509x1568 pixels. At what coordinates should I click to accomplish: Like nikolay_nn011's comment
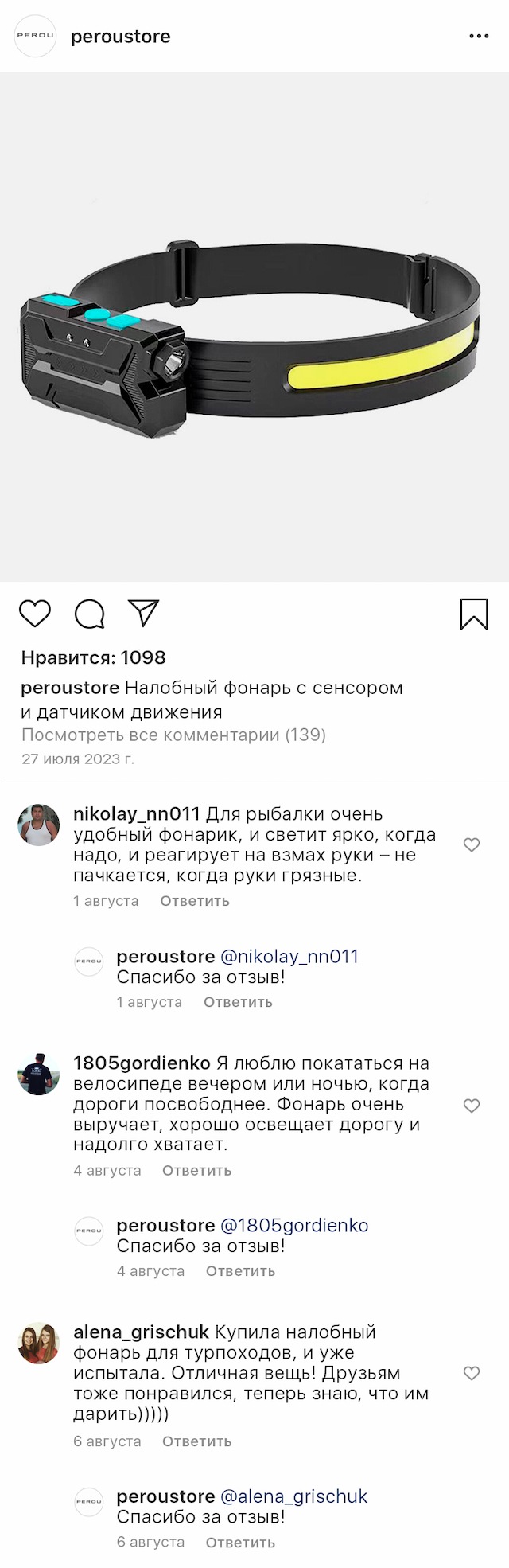(472, 844)
